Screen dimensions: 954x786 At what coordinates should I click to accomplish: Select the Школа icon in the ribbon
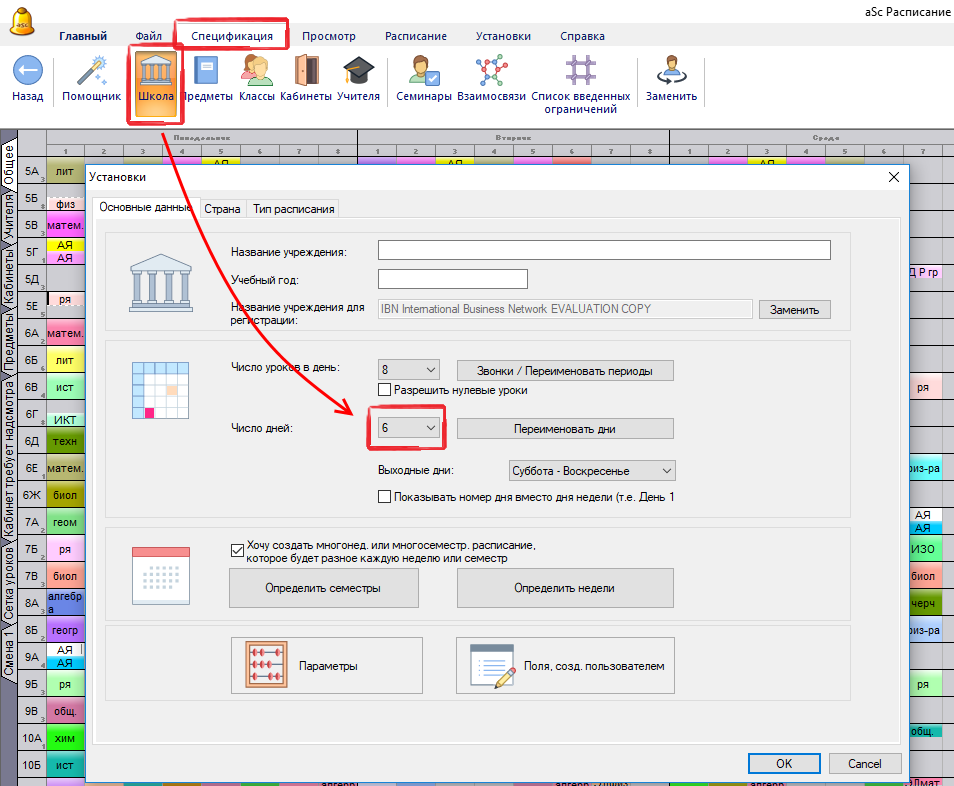(155, 72)
